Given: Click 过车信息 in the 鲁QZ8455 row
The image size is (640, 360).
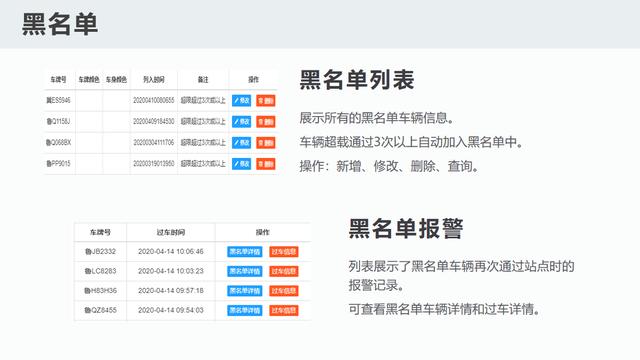Looking at the screenshot, I should pyautogui.click(x=284, y=311).
